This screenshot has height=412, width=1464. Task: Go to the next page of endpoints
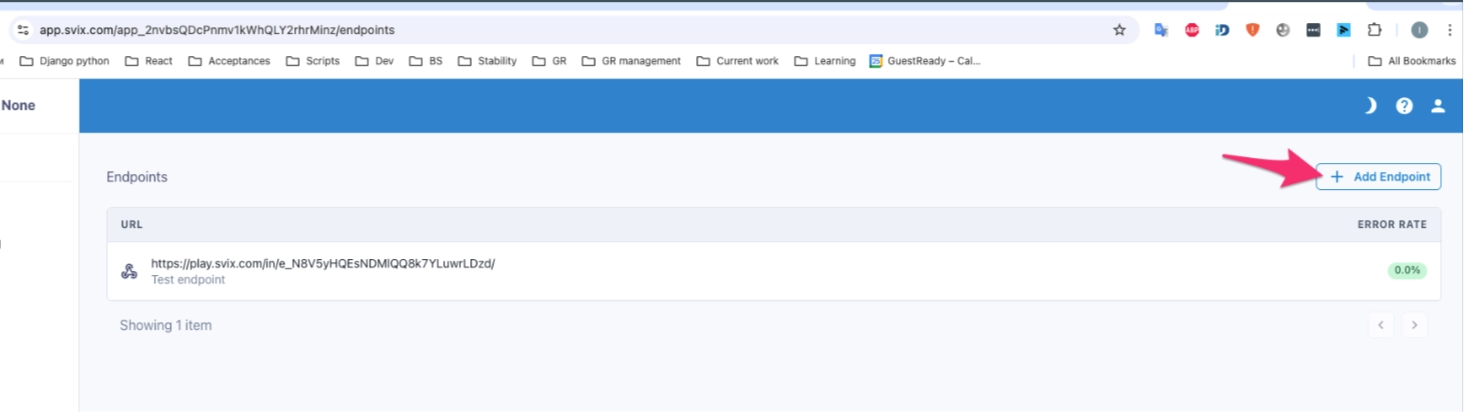point(1413,324)
